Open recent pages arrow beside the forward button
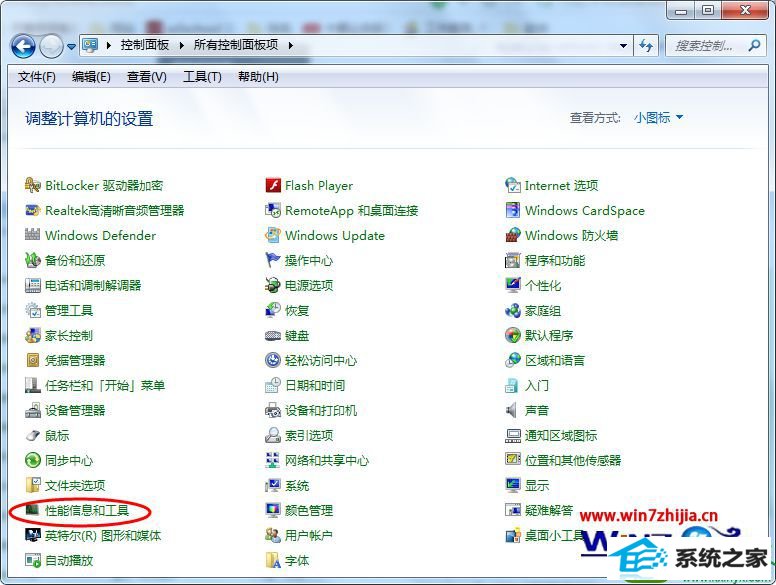 (71, 47)
